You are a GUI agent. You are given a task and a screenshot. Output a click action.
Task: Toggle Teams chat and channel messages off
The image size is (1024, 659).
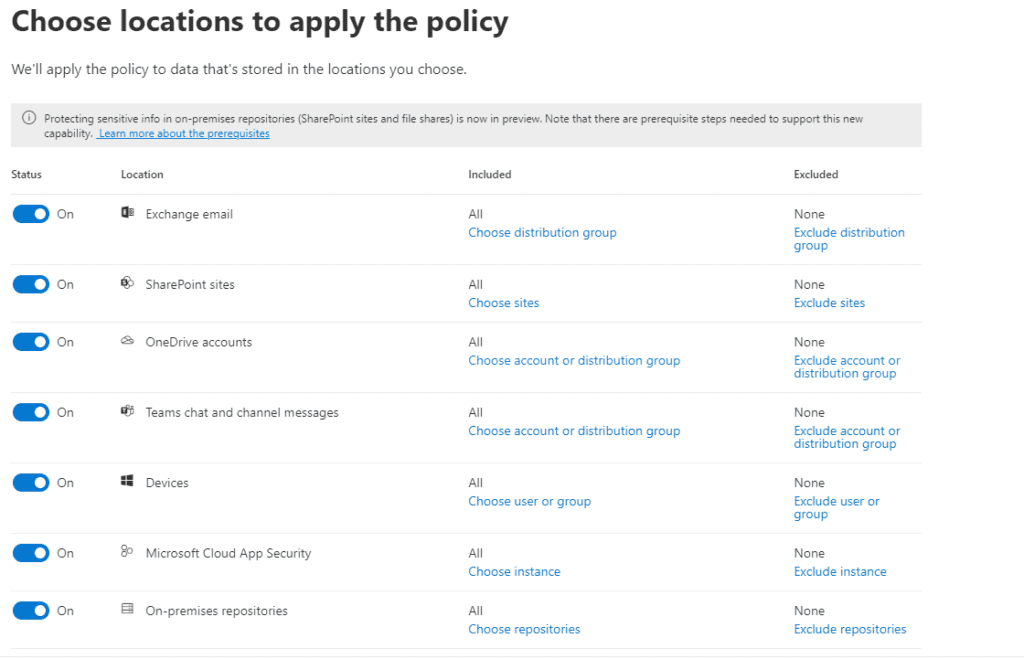31,413
